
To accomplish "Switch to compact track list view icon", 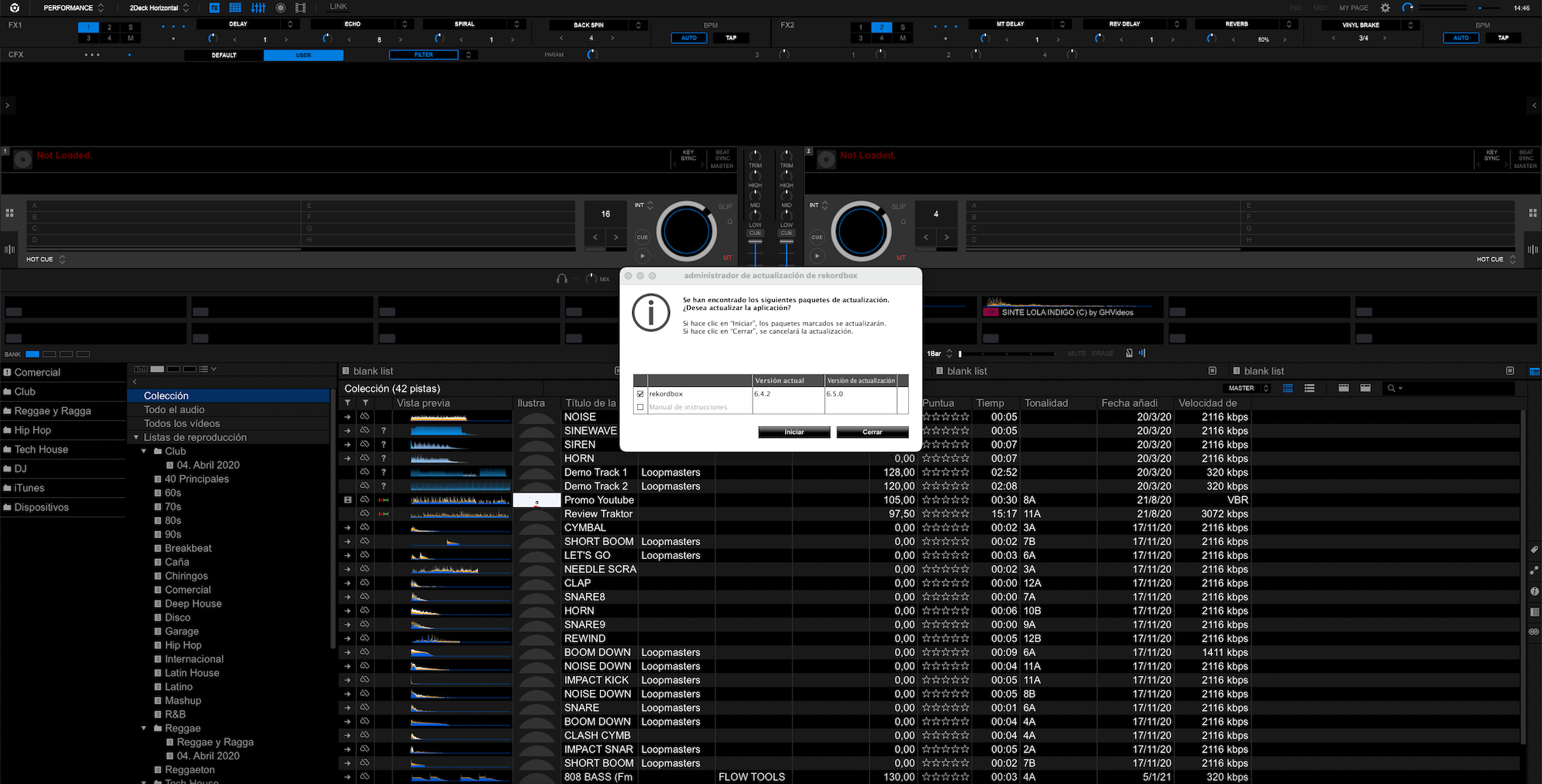I will click(1309, 388).
